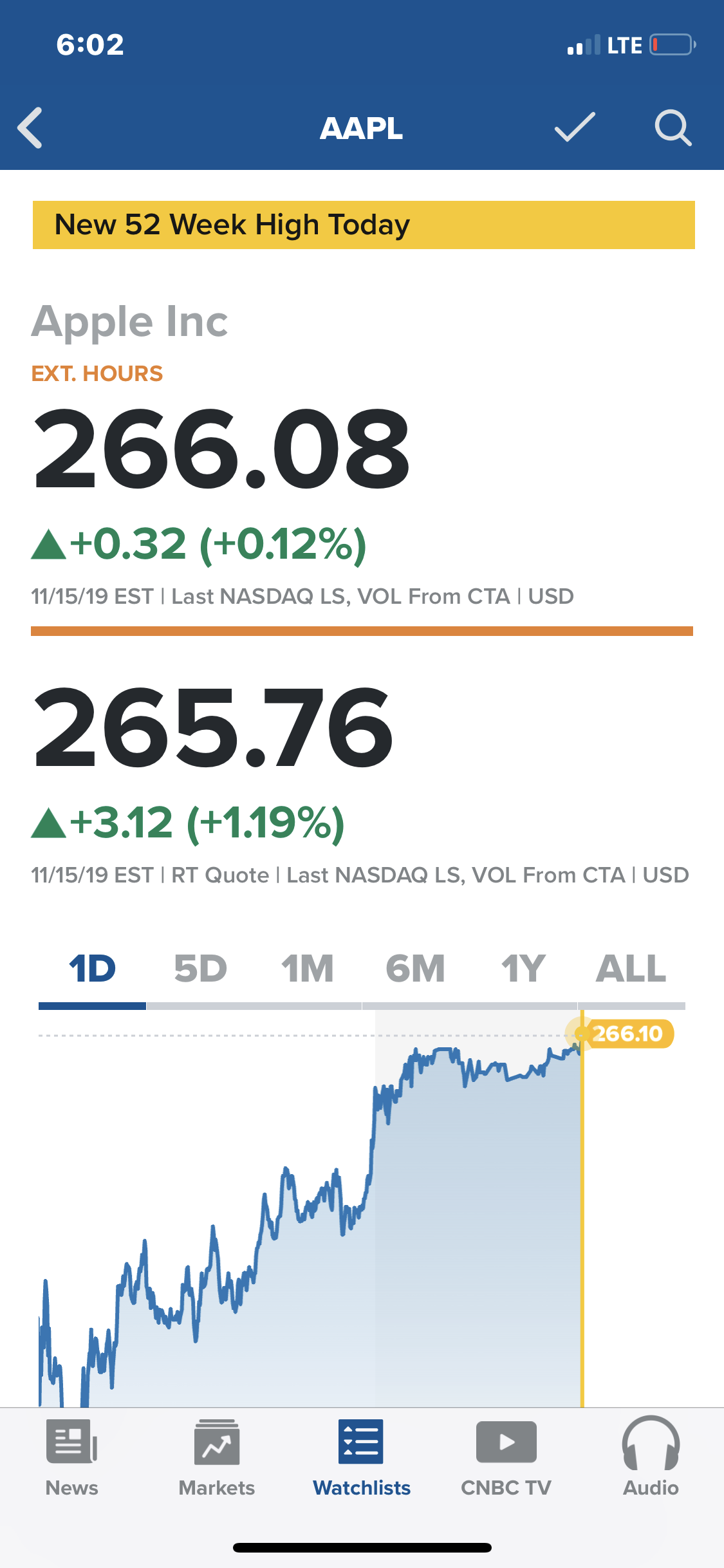Viewport: 724px width, 1568px height.
Task: Select the Watchlists icon in bottom bar
Action: pyautogui.click(x=361, y=1442)
